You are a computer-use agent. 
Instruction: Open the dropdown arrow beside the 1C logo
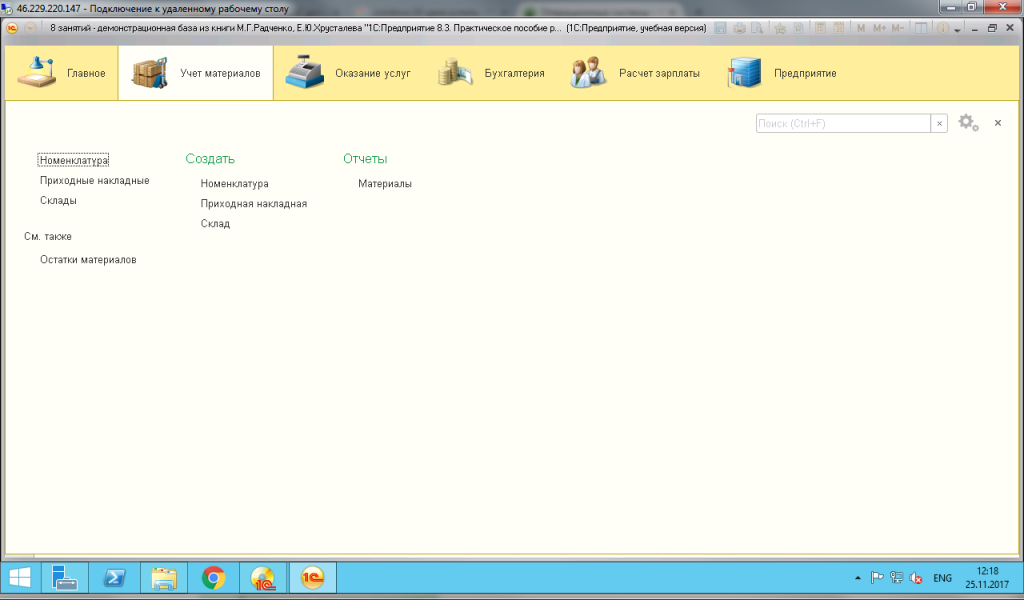(x=30, y=28)
